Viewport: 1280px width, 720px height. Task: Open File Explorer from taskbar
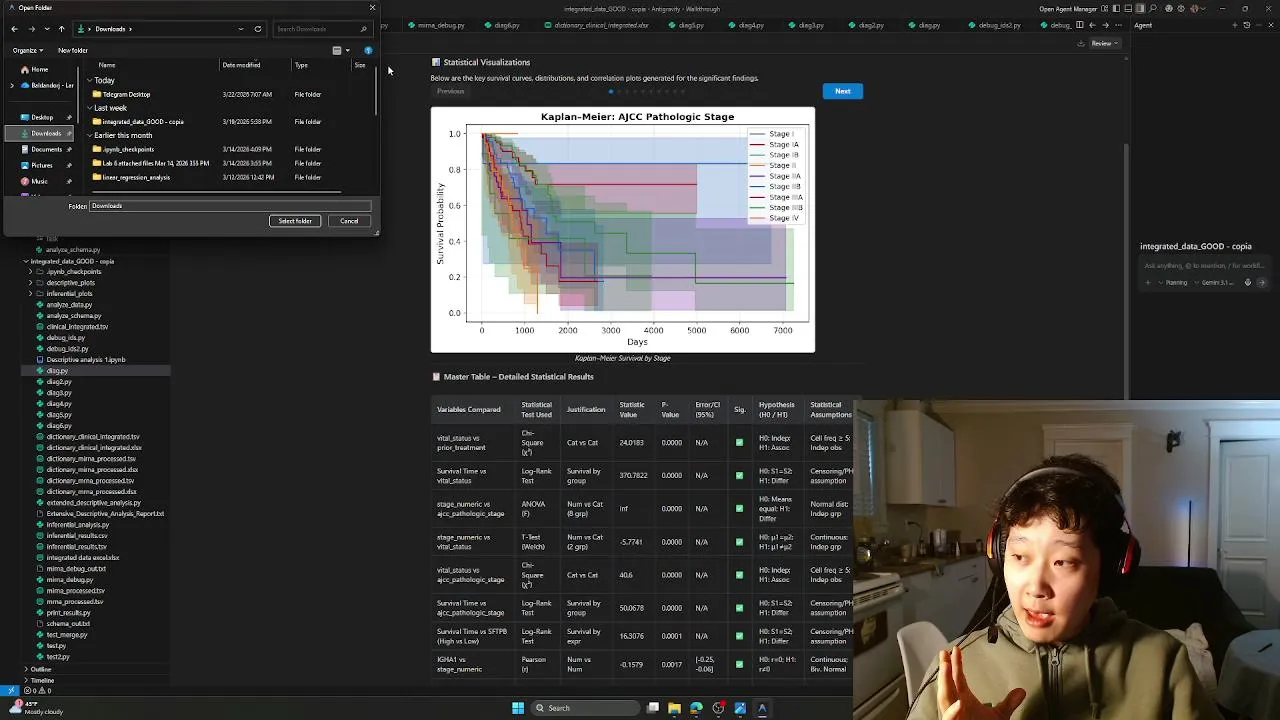[x=675, y=708]
